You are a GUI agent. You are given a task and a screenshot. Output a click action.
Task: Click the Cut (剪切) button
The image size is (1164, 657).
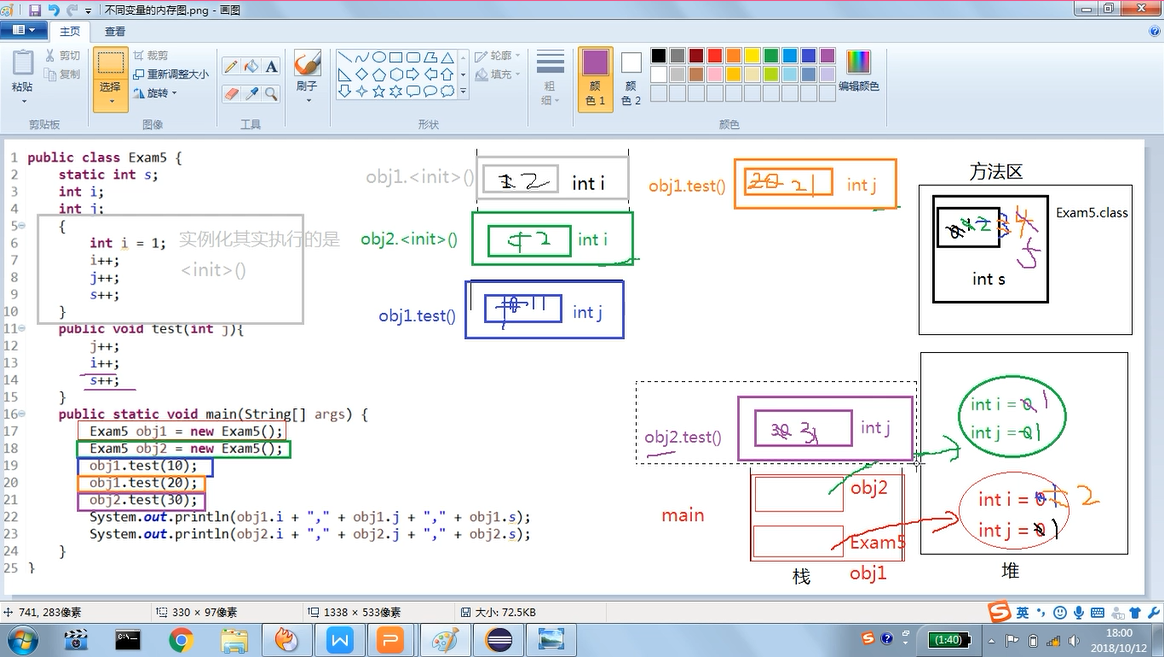(62, 56)
